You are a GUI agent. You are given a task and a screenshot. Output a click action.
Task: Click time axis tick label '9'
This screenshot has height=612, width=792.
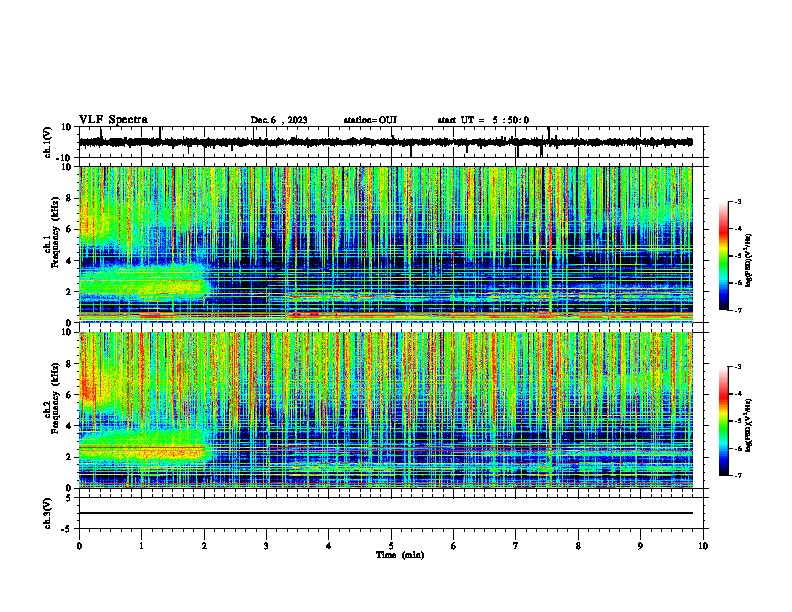[640, 546]
